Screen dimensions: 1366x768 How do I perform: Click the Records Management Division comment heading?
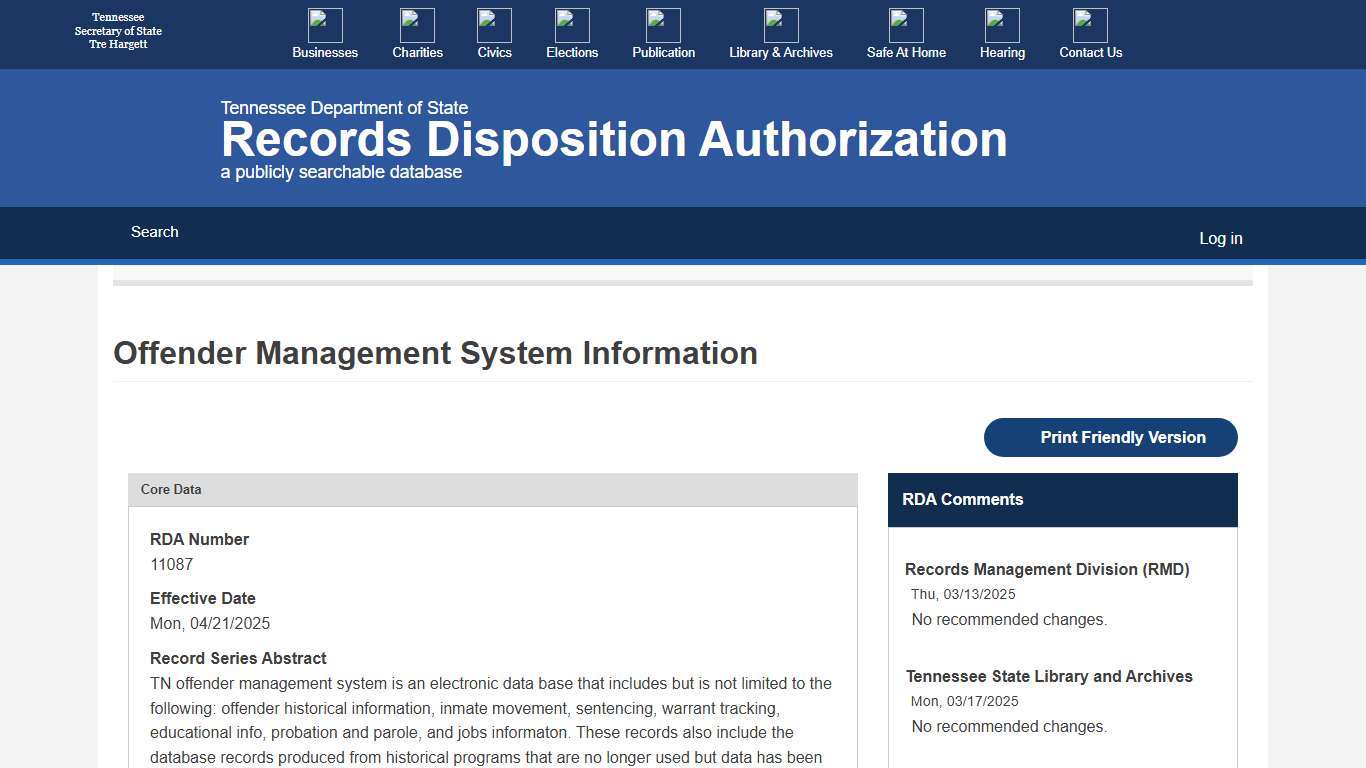1047,569
